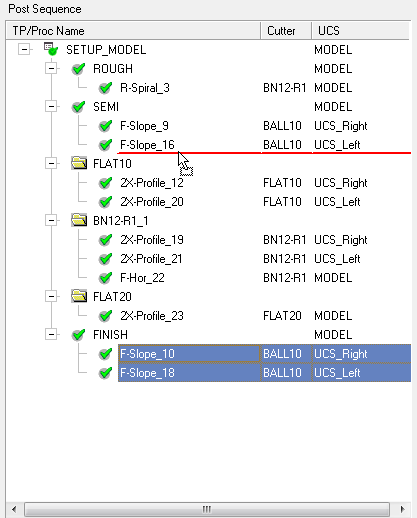Screen dimensions: 417x518
Task: Click the green checkmark beside ROUGH
Action: [x=78, y=69]
